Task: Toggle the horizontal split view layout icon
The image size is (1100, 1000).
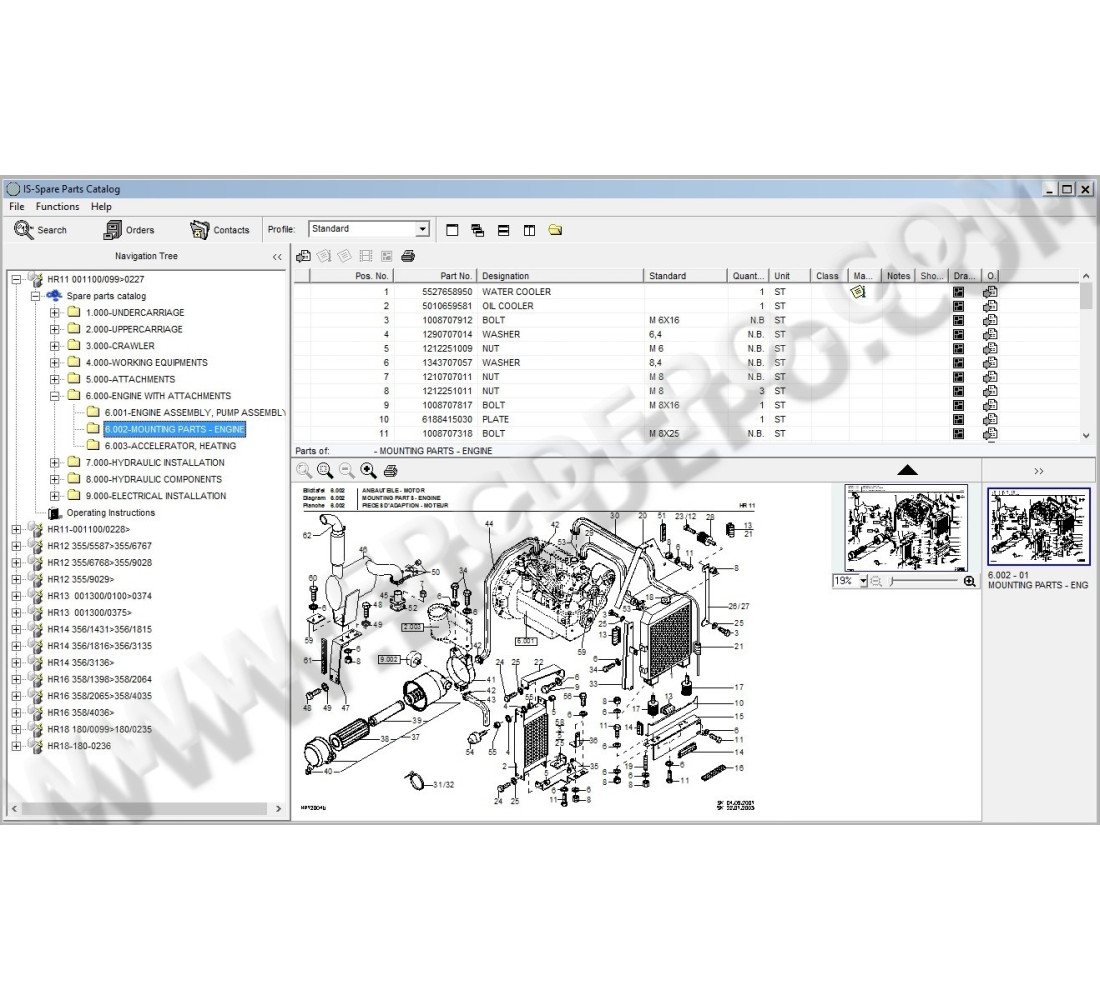Action: click(502, 229)
